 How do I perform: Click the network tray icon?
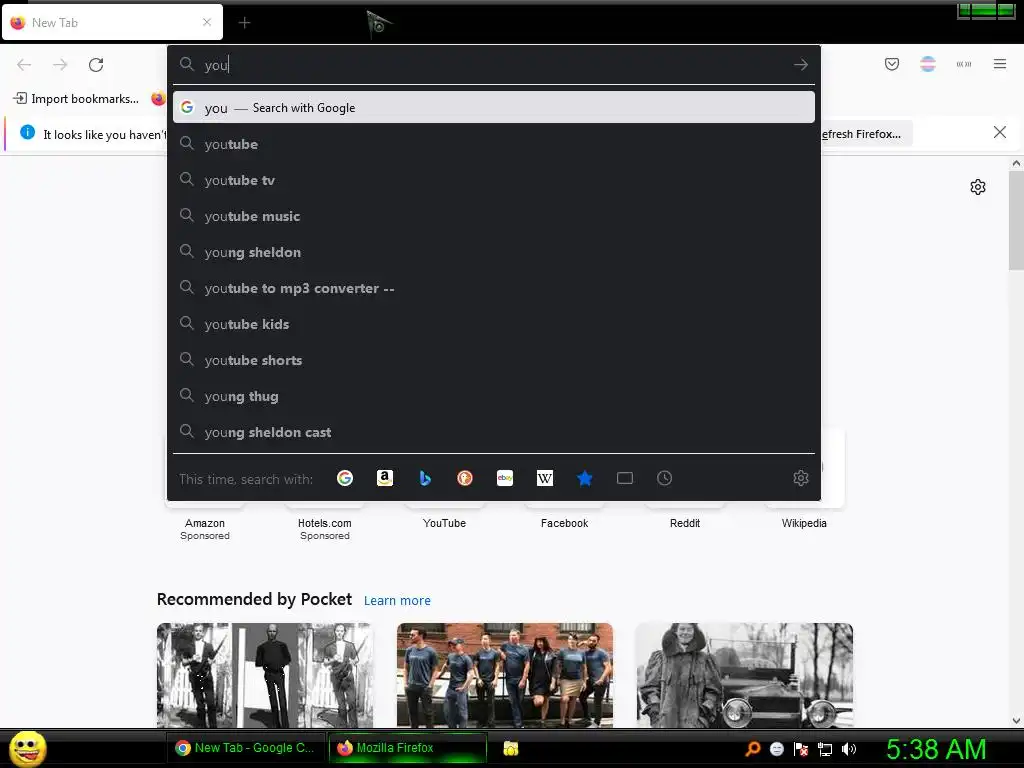click(825, 749)
